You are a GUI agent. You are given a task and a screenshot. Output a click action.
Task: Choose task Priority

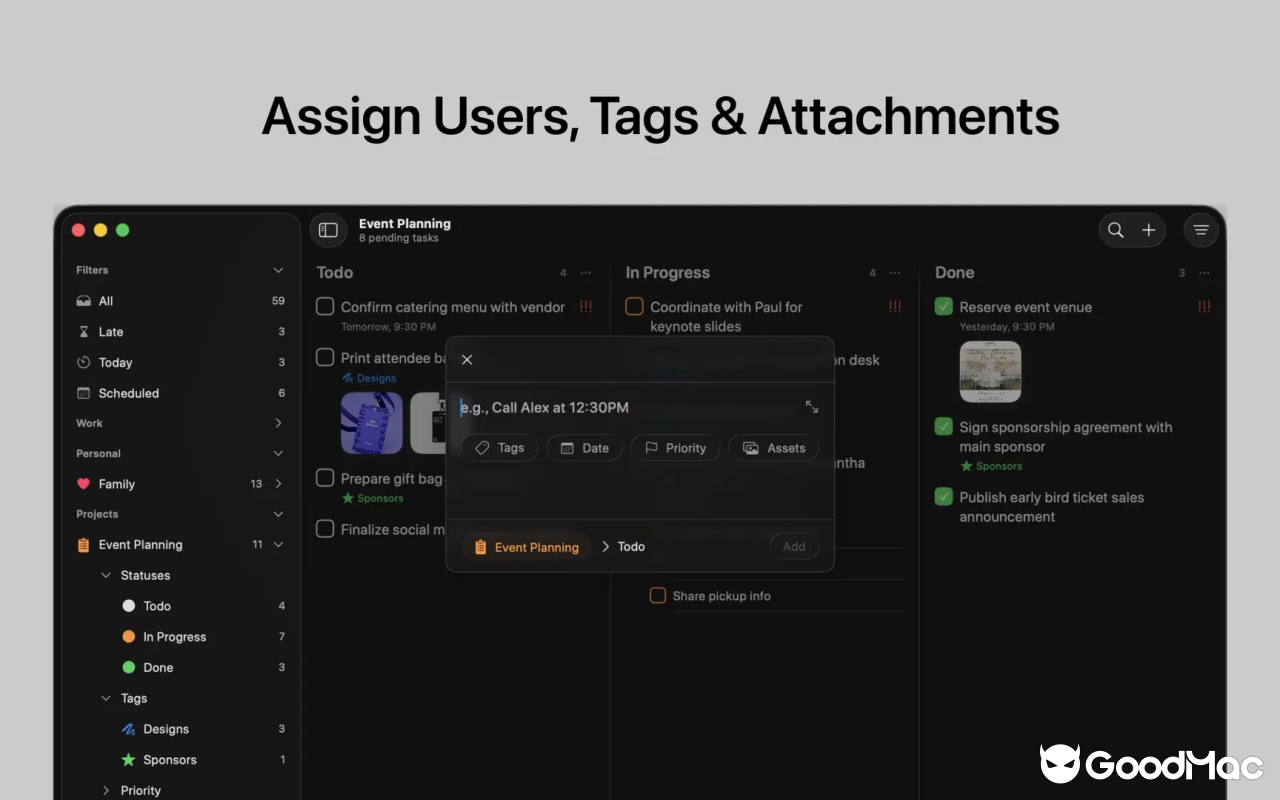click(675, 448)
